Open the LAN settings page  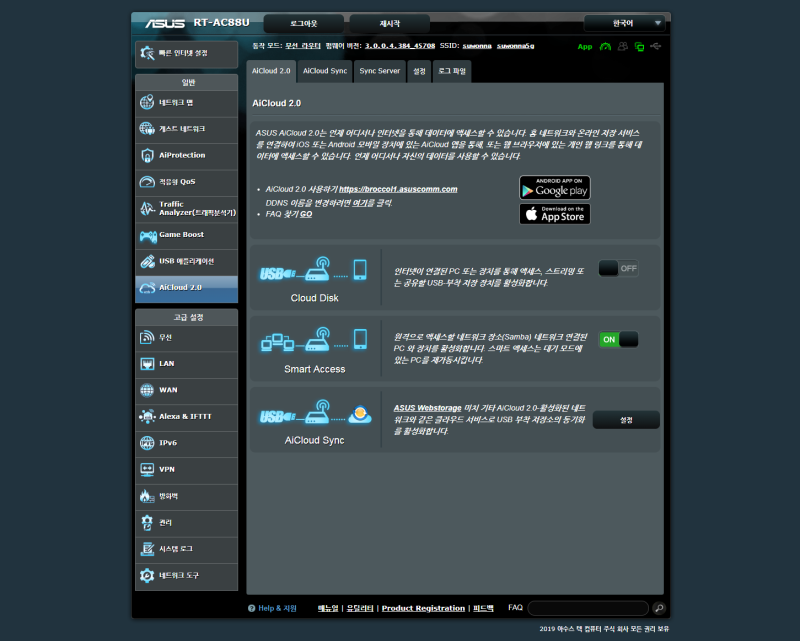pyautogui.click(x=186, y=364)
